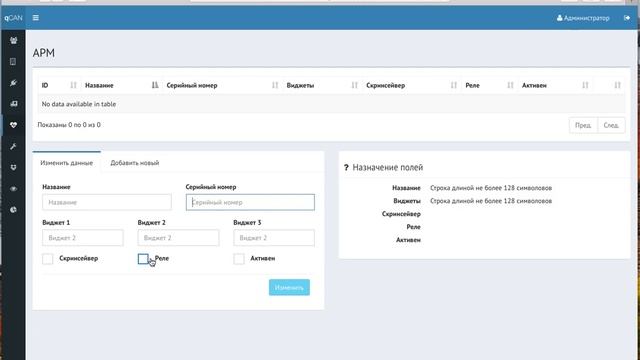Click the Реле label in the help panel
The image size is (640, 360).
[x=413, y=227]
